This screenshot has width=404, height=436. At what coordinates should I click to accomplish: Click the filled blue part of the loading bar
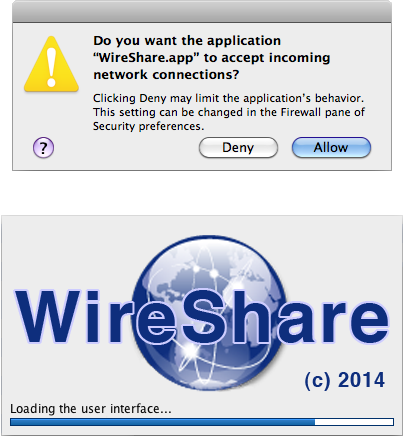click(x=162, y=422)
